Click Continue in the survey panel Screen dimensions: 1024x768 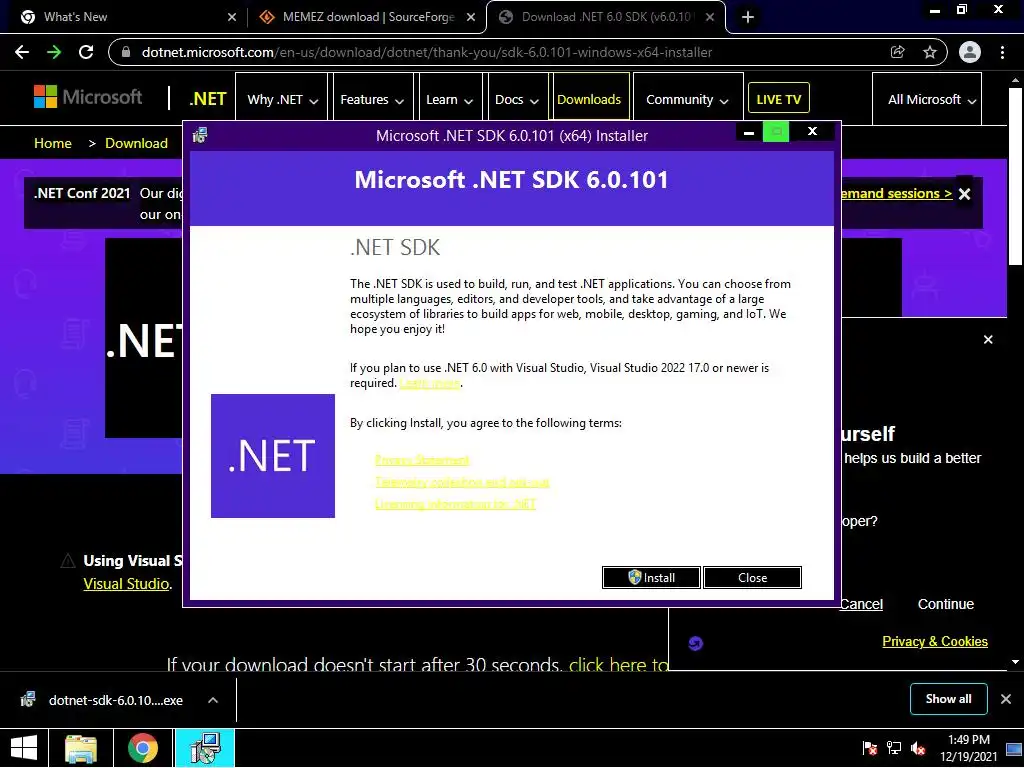pos(946,604)
